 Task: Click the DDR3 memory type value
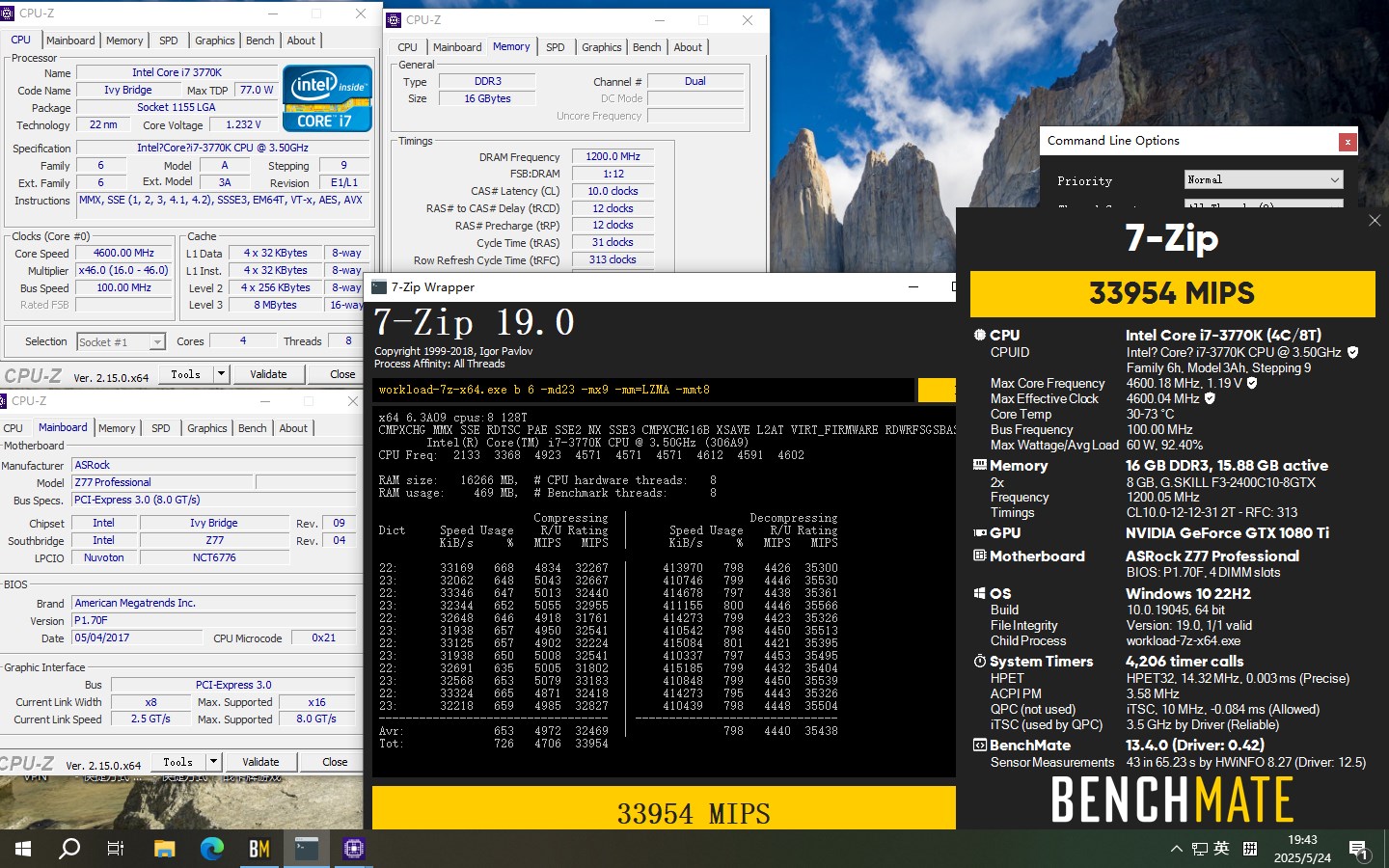pyautogui.click(x=488, y=81)
